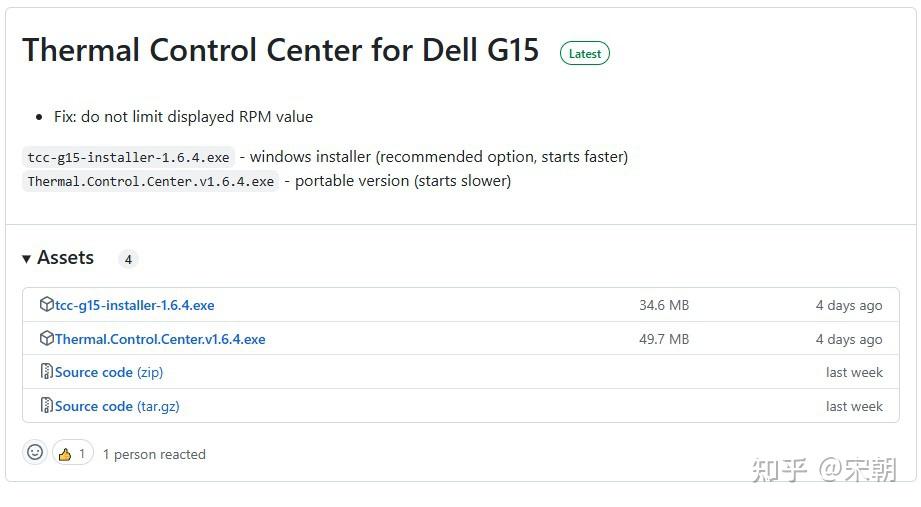Screen dimensions: 921x507
Task: Click the Thermal.Control.Center.v1.6.4.exe code text in description
Action: pyautogui.click(x=150, y=181)
